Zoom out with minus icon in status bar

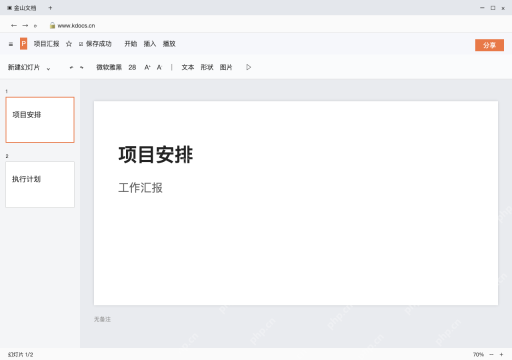(491, 354)
